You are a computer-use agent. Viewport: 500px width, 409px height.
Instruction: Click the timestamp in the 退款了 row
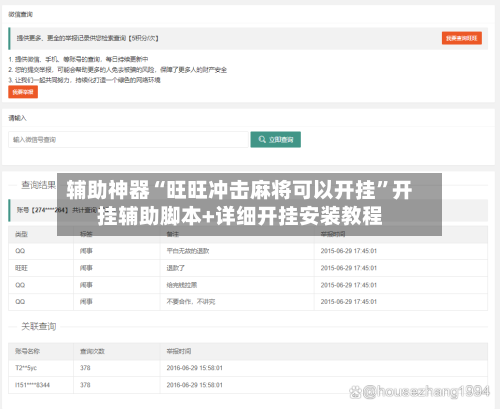(x=349, y=268)
